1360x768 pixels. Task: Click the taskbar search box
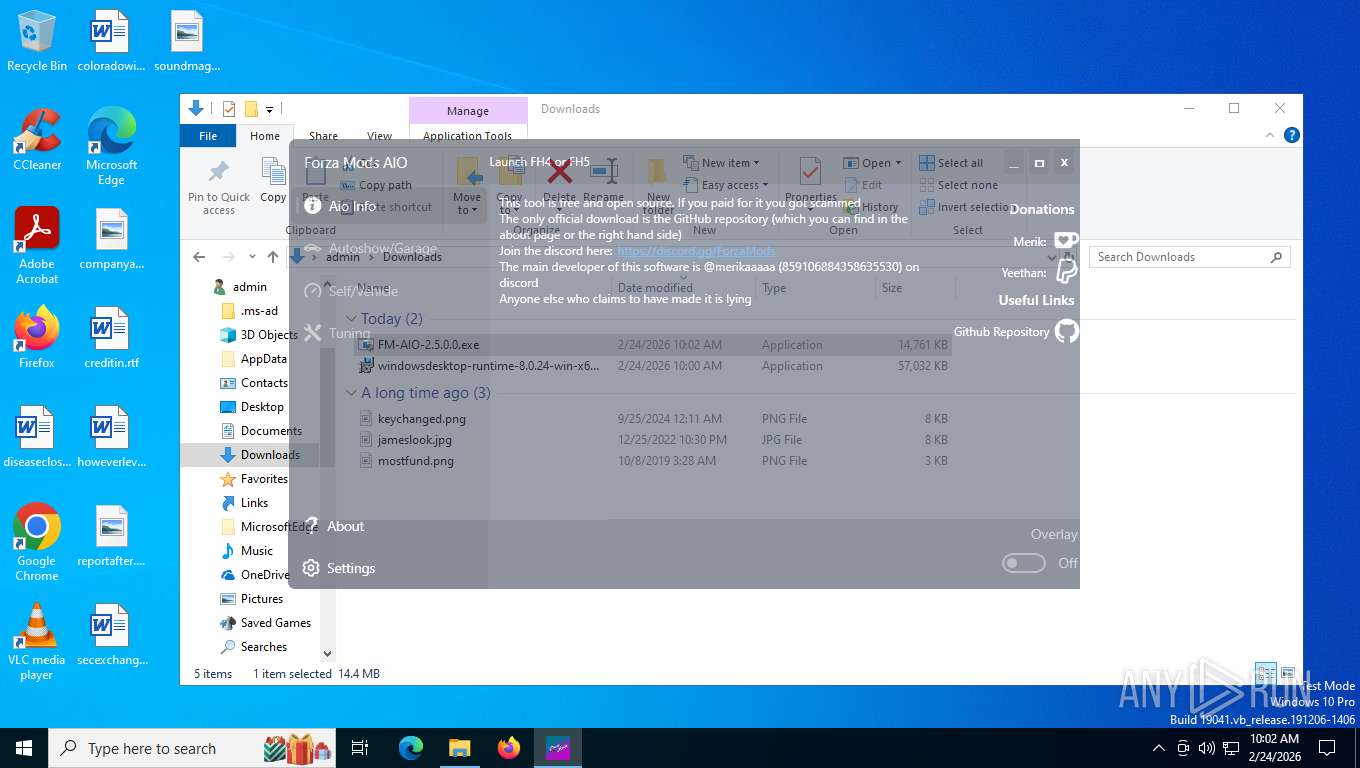point(193,748)
